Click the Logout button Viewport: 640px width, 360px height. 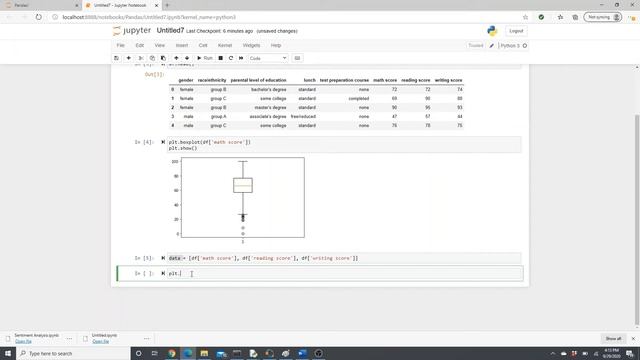[516, 31]
